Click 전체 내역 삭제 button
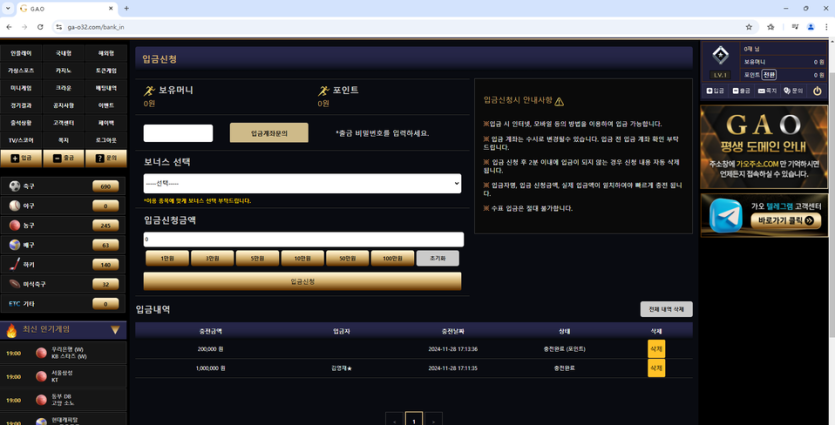 pyautogui.click(x=666, y=309)
